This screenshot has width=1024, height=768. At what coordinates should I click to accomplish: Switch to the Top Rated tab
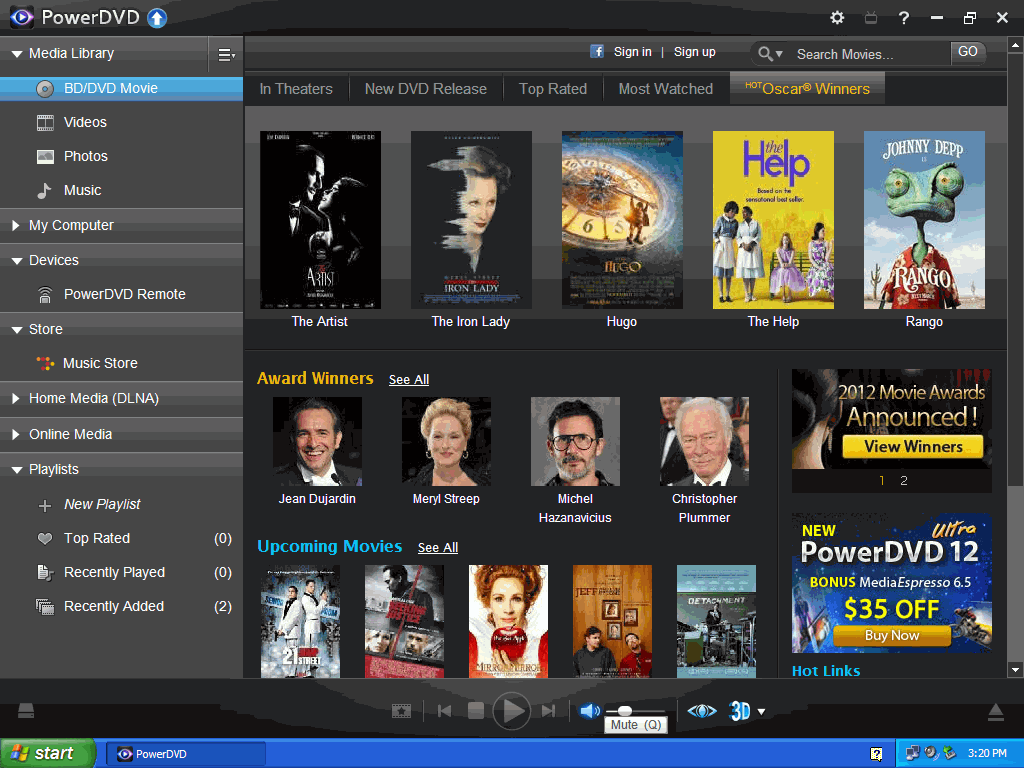553,89
